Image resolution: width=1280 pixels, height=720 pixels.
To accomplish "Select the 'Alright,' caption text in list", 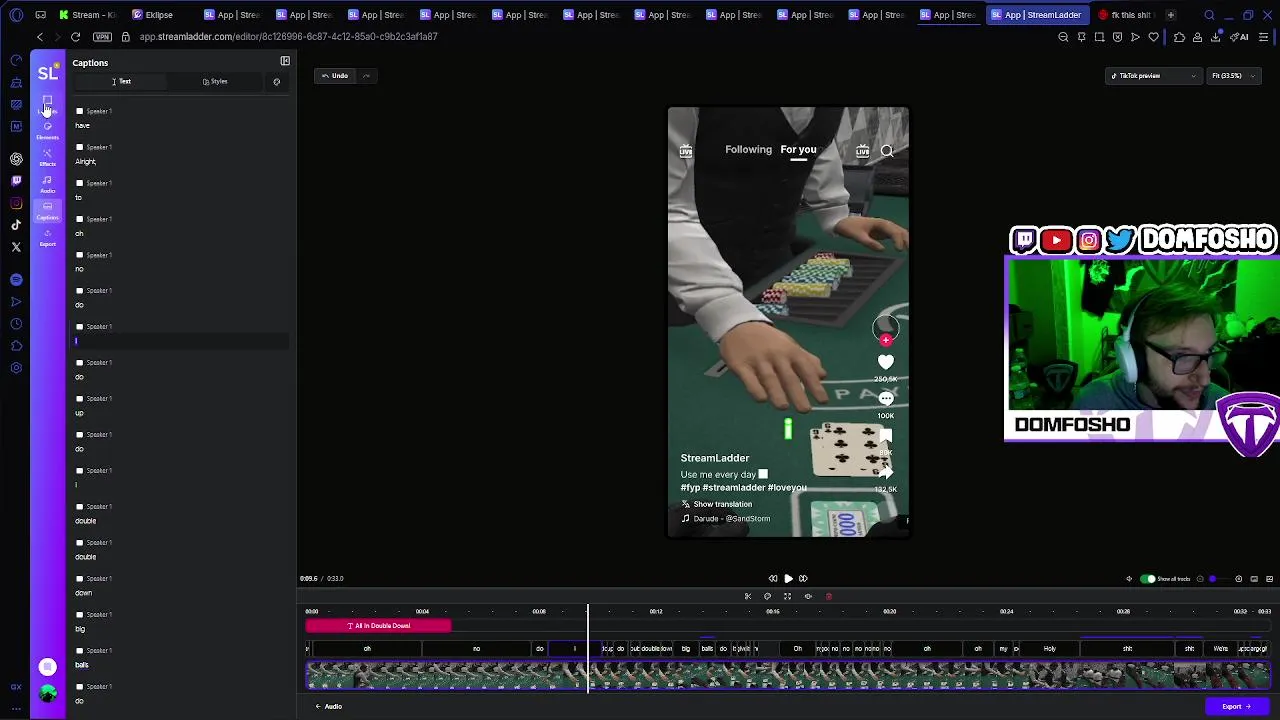I will (x=86, y=162).
